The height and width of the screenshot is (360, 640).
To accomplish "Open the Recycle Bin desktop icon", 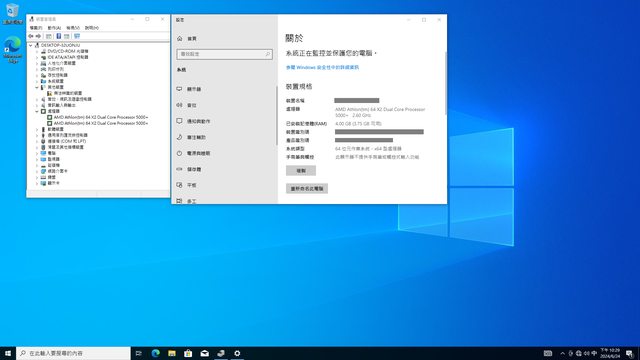I will click(x=12, y=13).
